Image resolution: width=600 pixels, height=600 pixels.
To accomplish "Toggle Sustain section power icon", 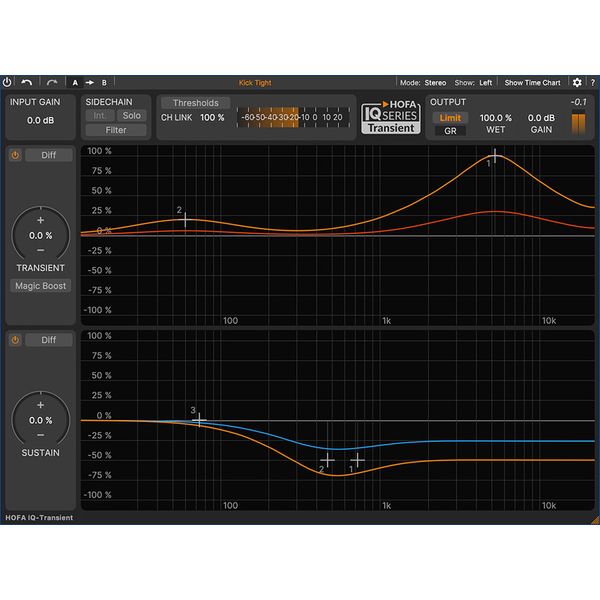I will 15,340.
